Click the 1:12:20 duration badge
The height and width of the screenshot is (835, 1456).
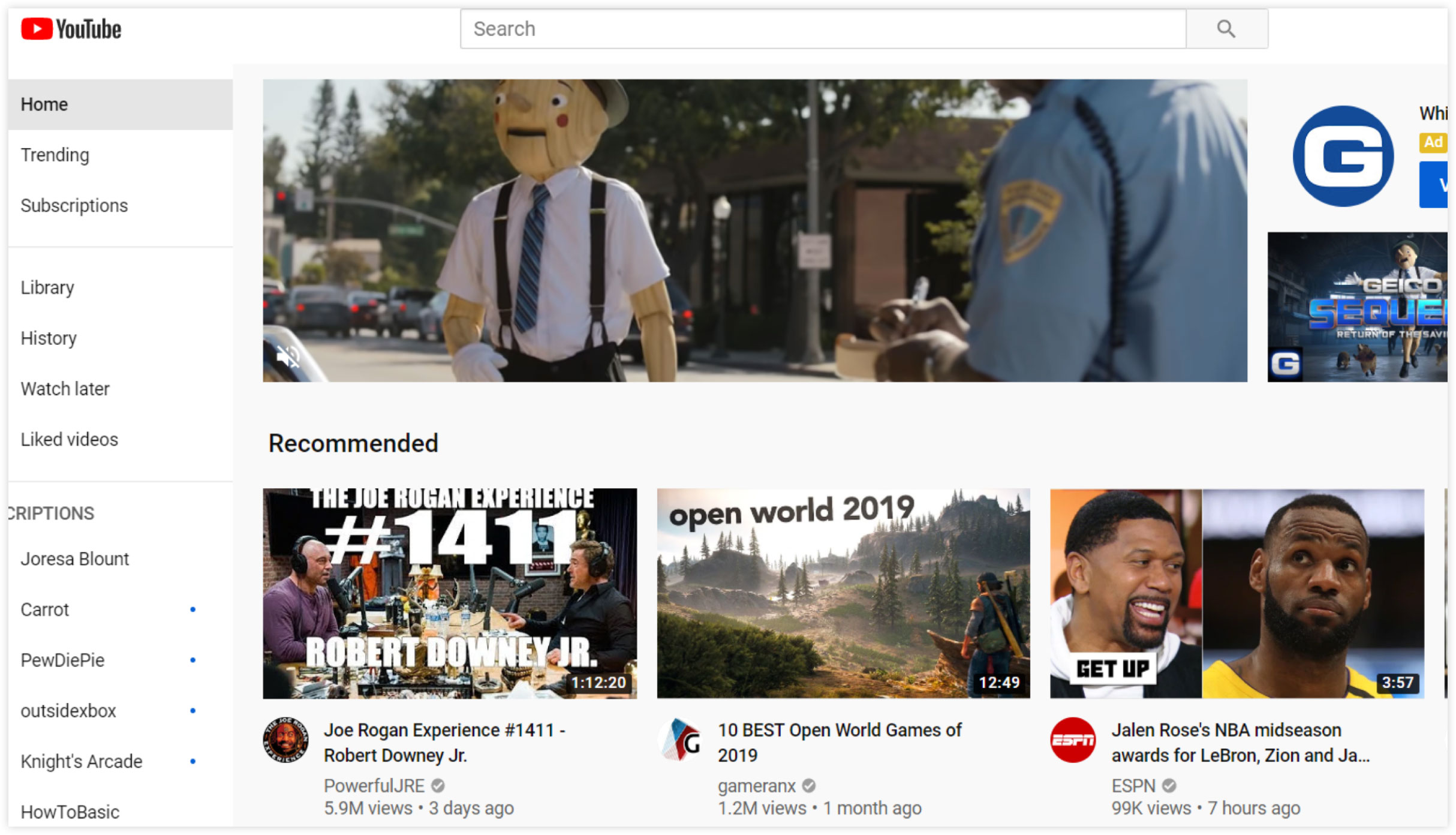tap(598, 682)
